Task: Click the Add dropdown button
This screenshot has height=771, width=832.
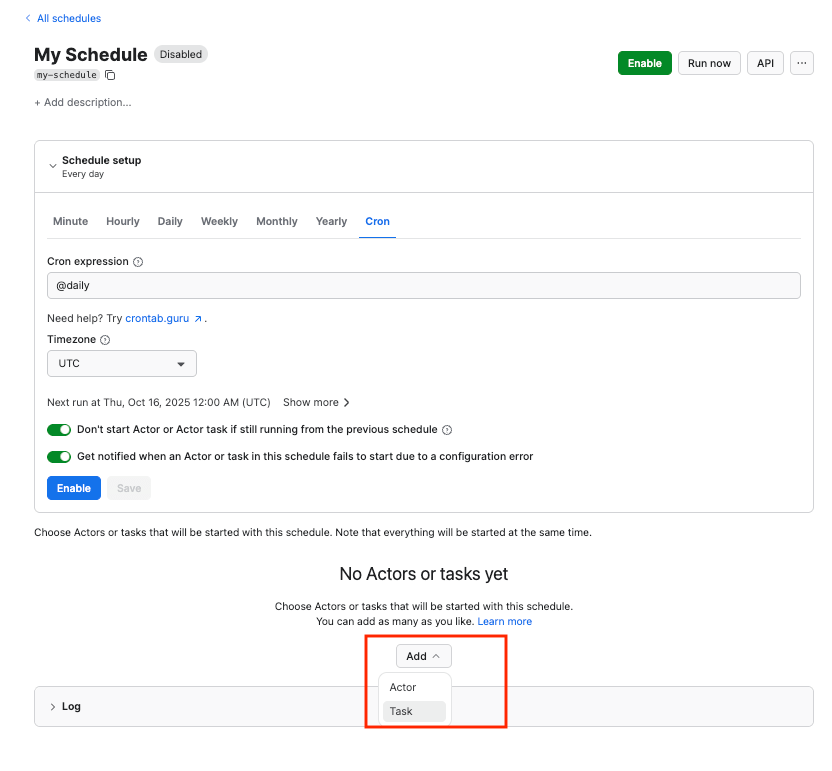Action: 423,656
